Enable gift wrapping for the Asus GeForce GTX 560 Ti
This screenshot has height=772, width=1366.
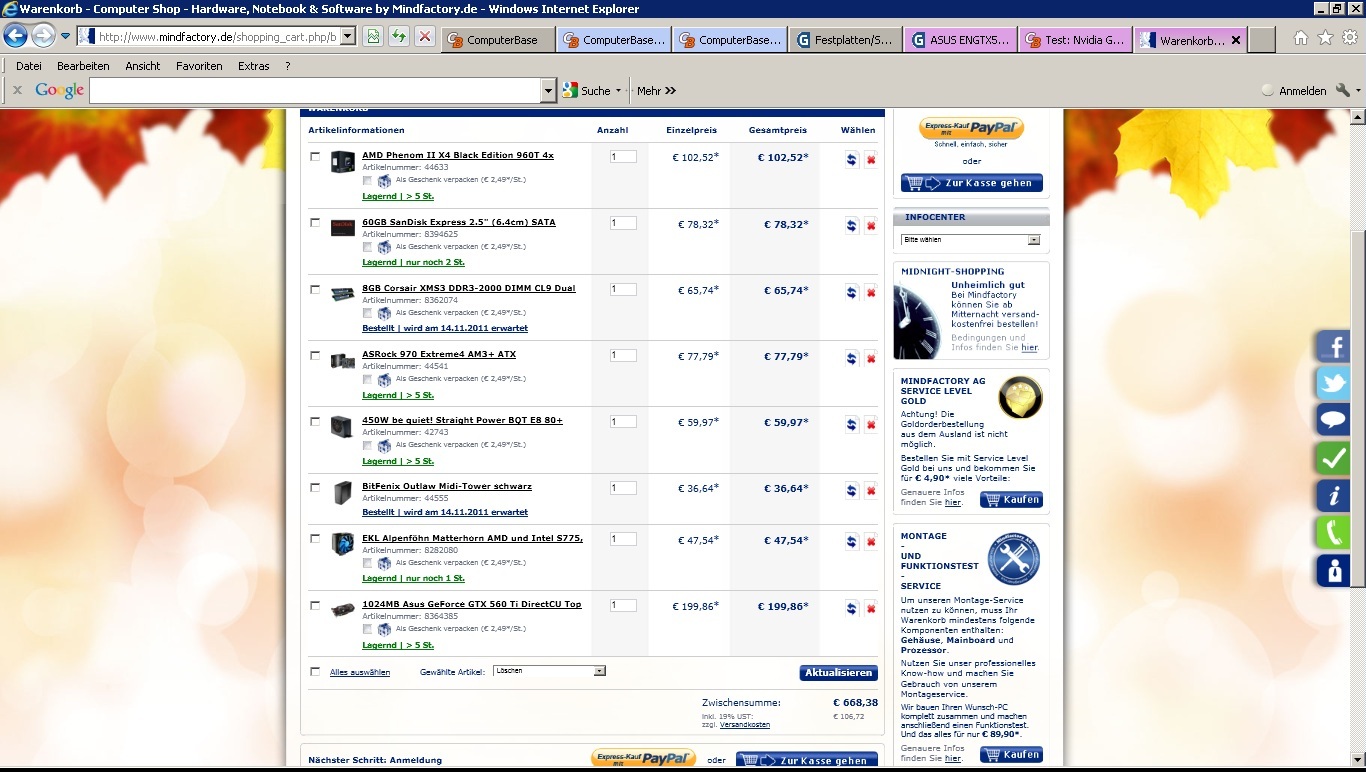367,629
